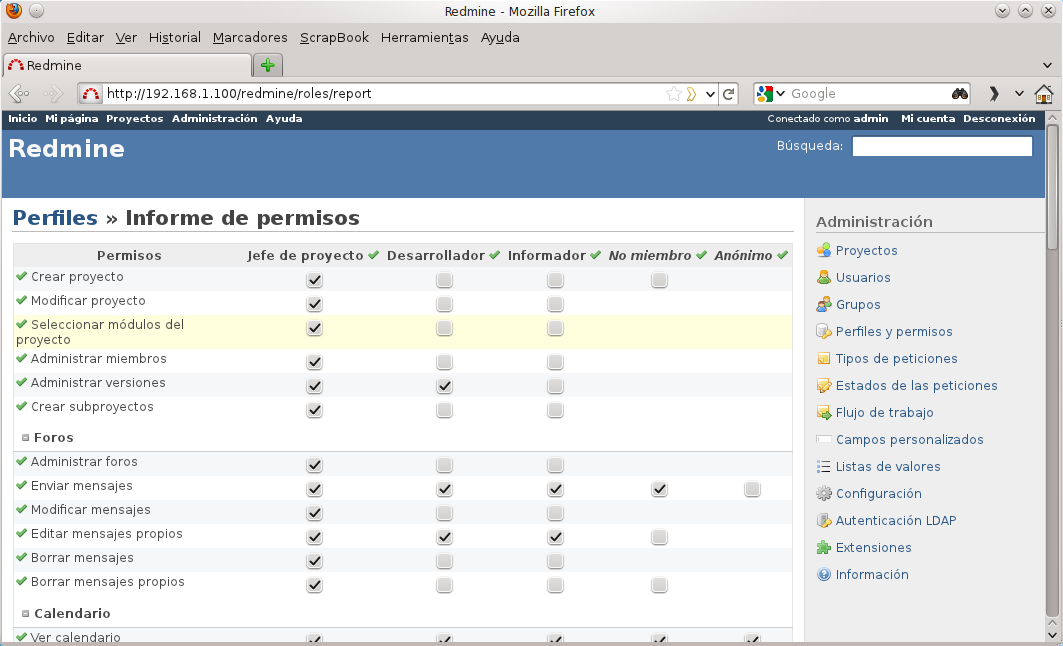This screenshot has height=646, width=1063.
Task: Click the Tipos de peticiones ticket icon
Action: click(824, 359)
